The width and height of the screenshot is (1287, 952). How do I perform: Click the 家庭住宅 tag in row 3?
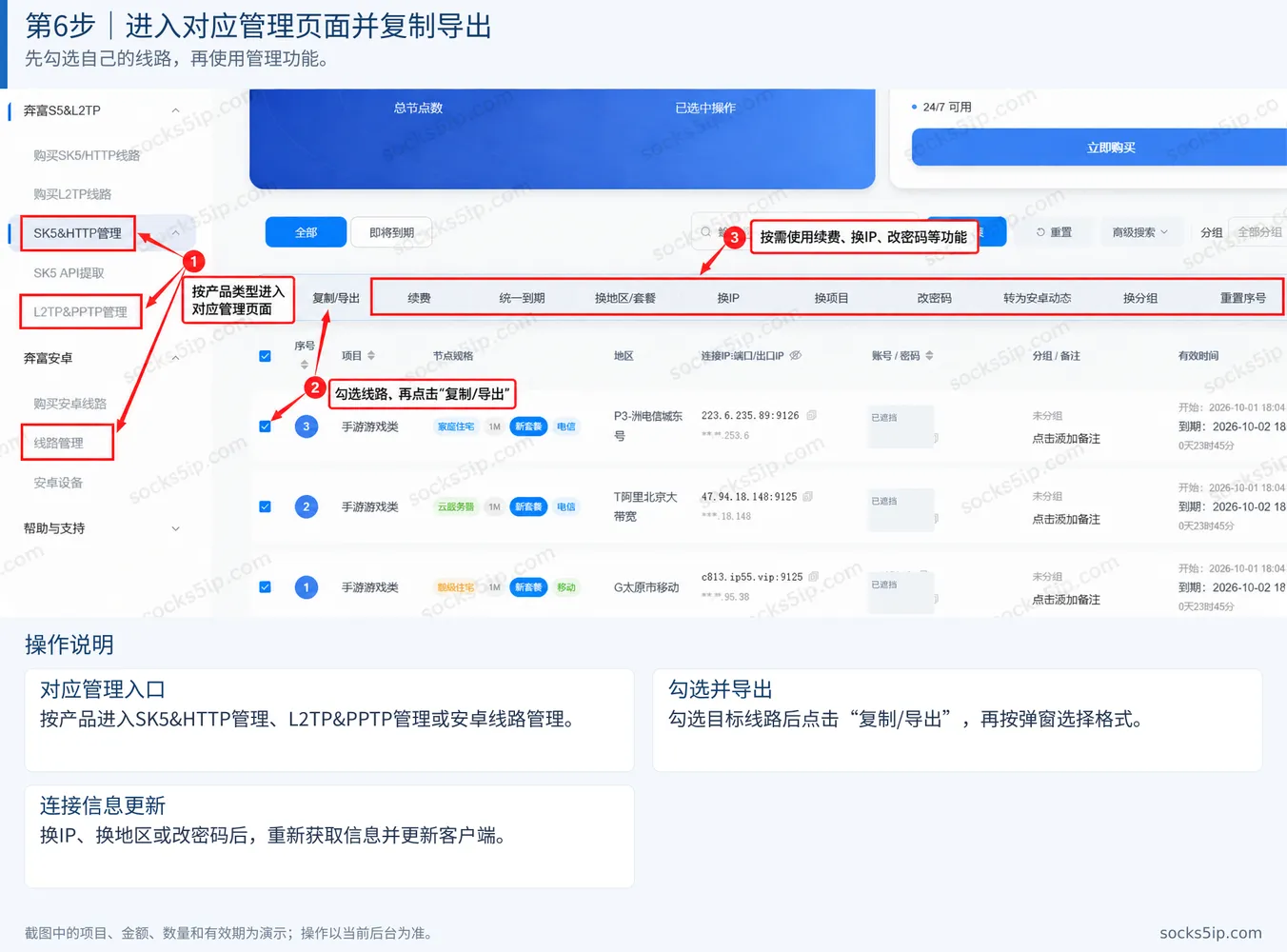[x=456, y=426]
